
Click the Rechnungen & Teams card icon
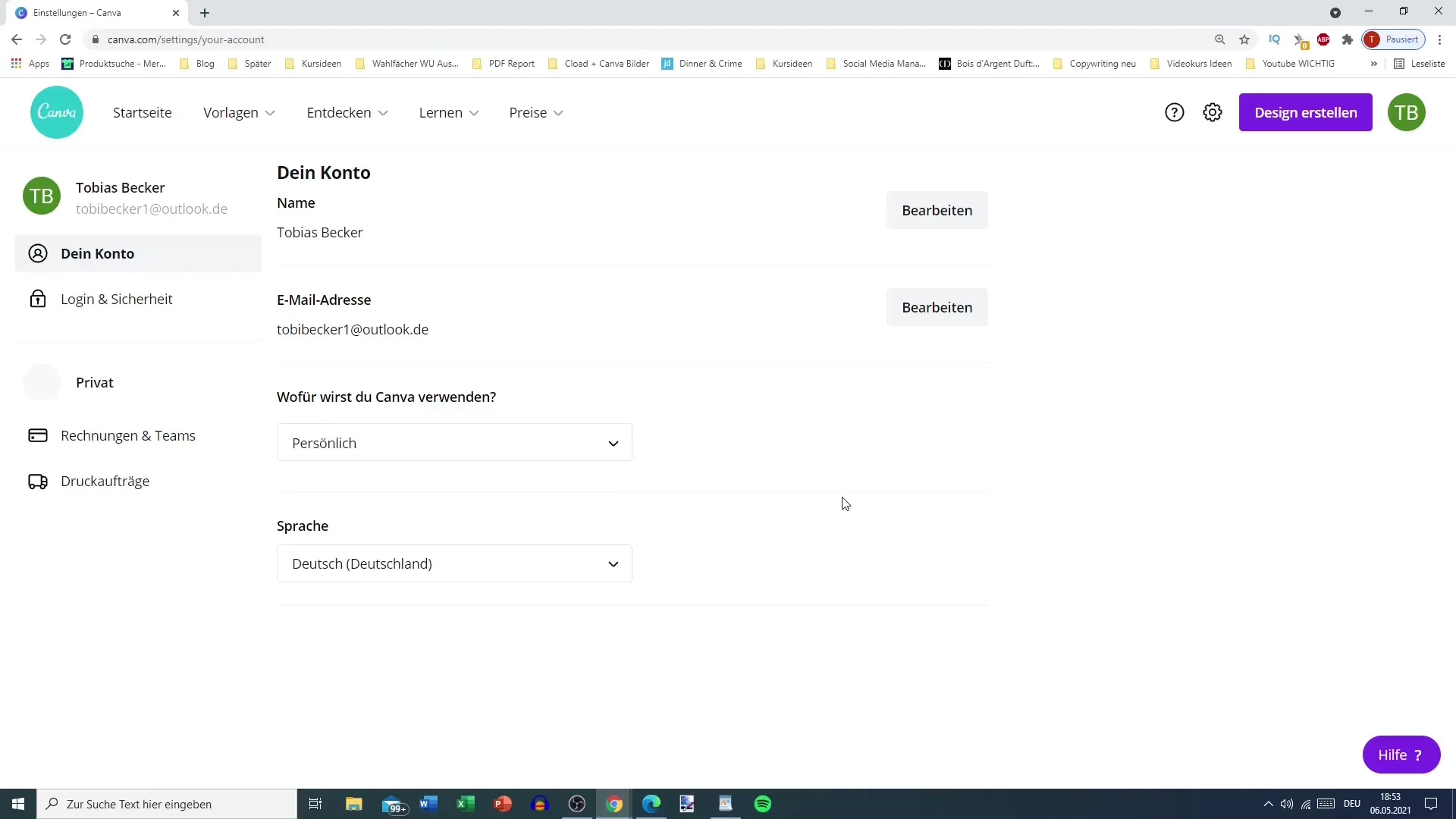[x=38, y=435]
